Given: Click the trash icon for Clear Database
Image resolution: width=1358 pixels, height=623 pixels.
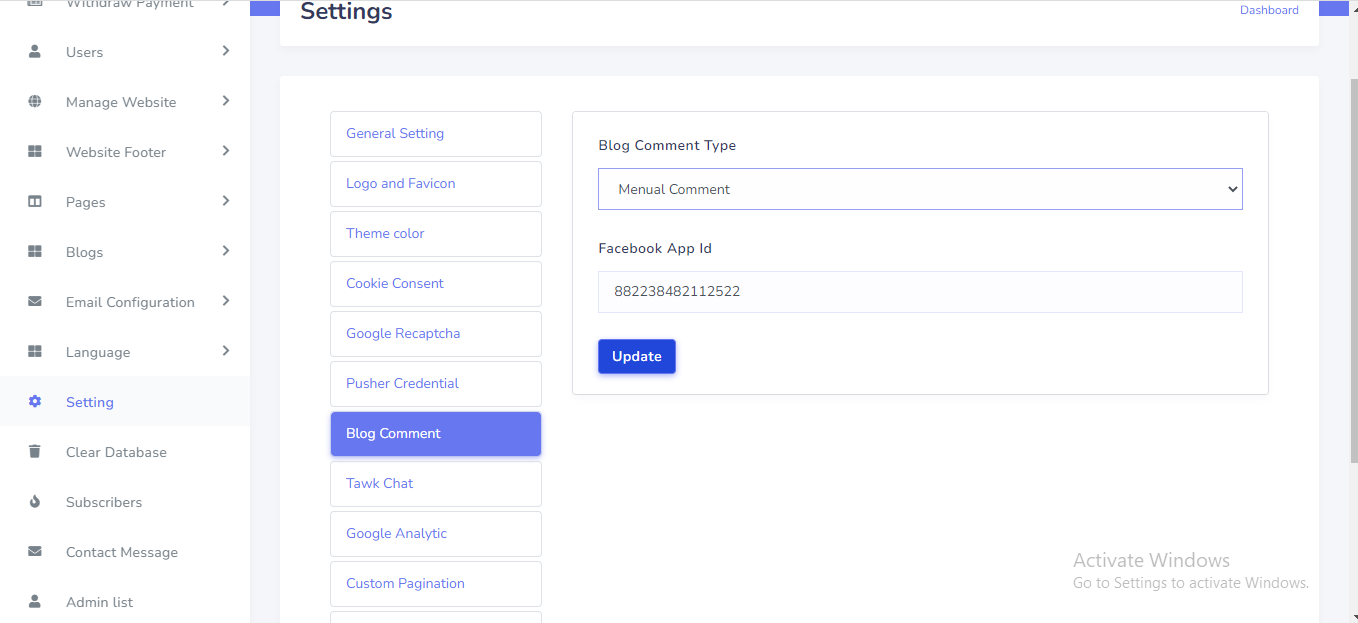Looking at the screenshot, I should tap(35, 451).
